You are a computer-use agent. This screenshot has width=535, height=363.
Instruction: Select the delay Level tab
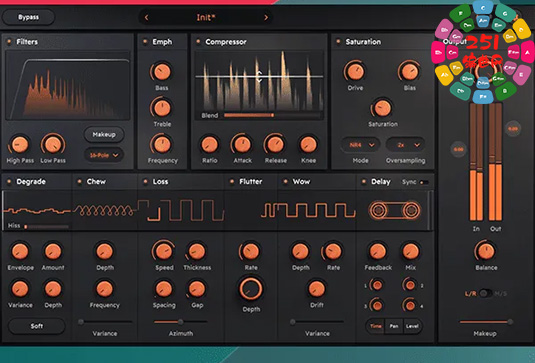click(412, 326)
